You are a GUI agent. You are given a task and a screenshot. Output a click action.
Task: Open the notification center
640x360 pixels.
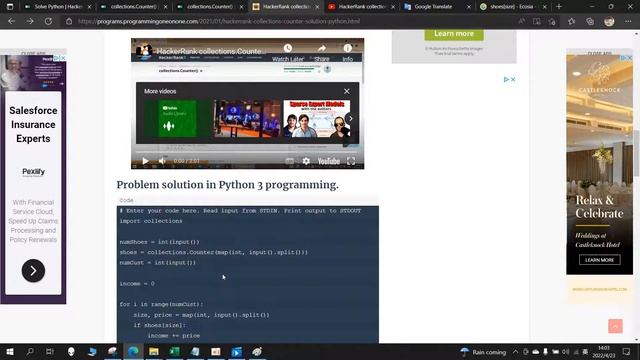pos(627,351)
